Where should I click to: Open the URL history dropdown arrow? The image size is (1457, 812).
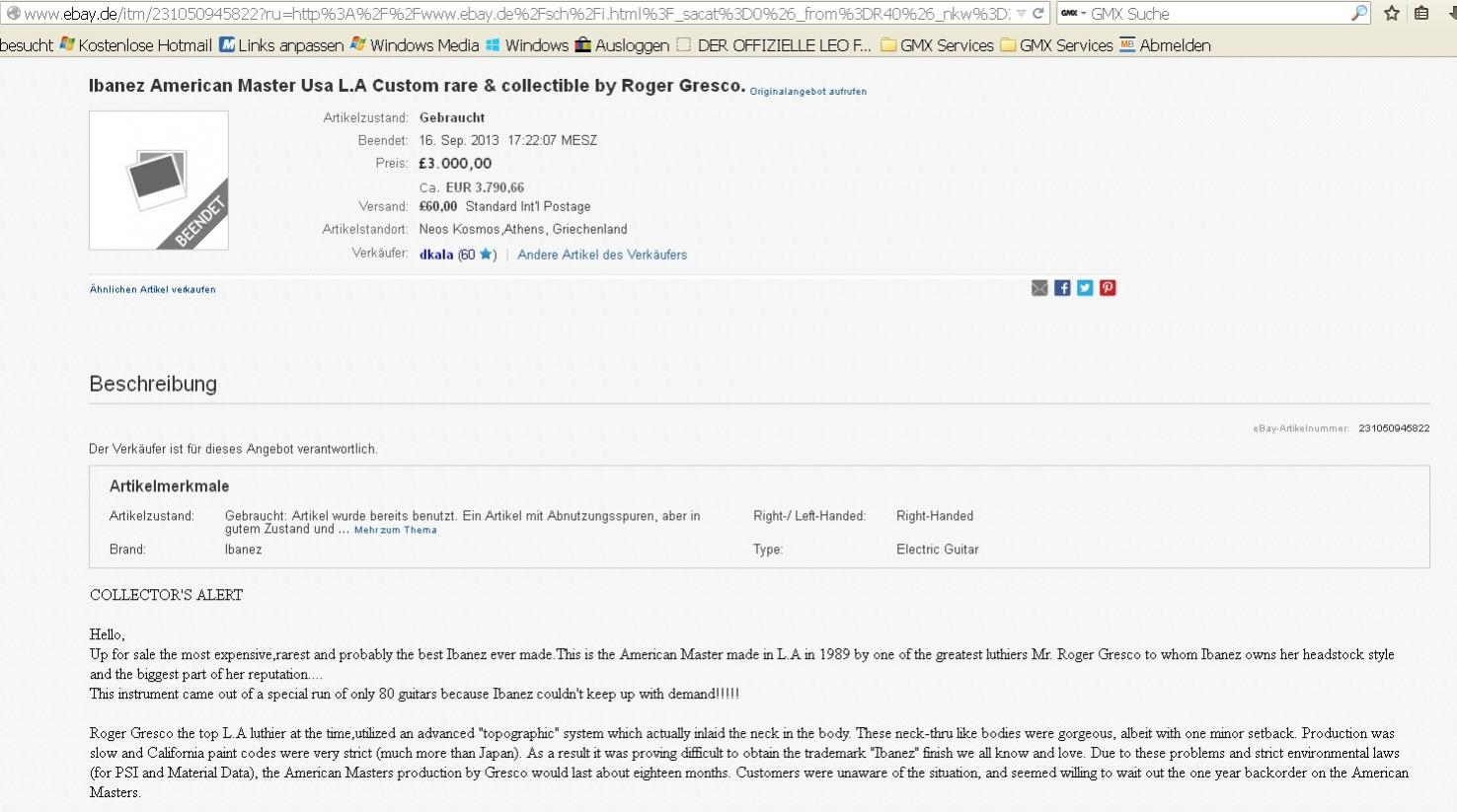pos(1021,14)
